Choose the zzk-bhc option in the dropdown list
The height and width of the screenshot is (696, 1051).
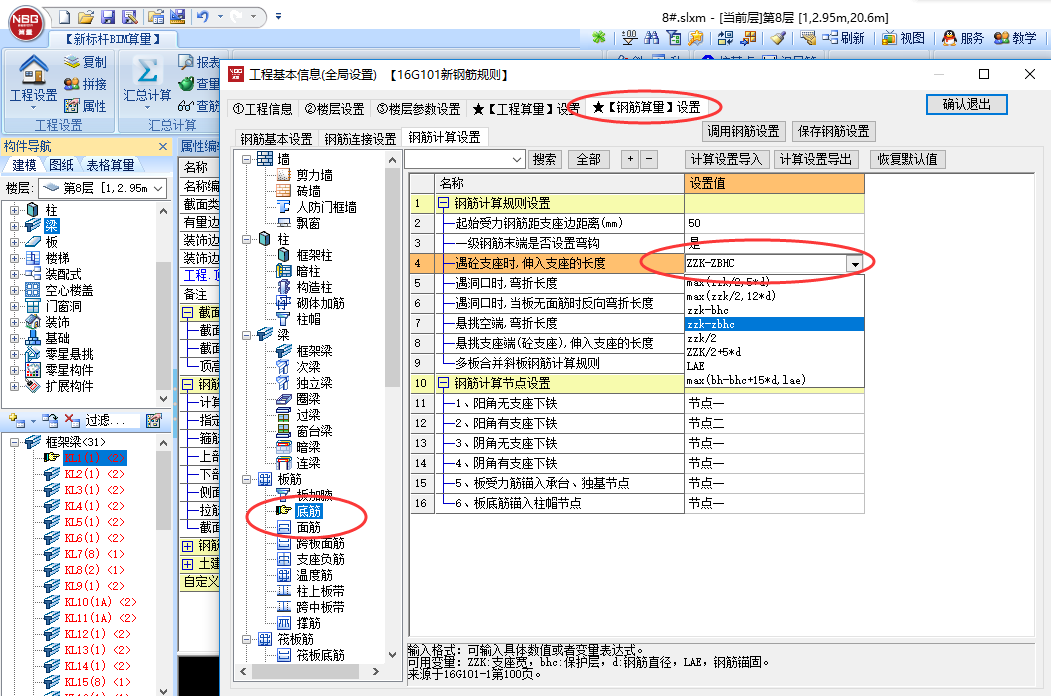774,310
